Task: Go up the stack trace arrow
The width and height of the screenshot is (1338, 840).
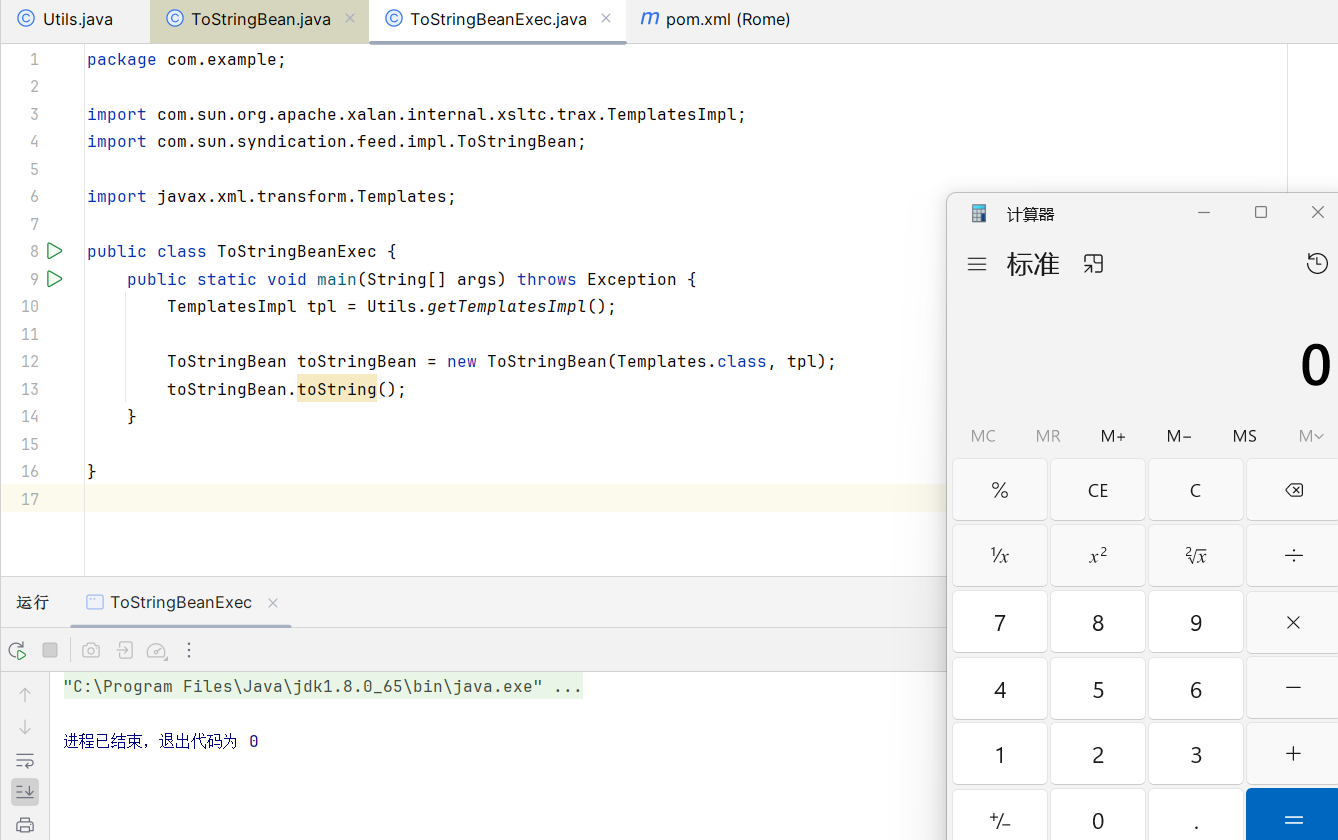Action: click(25, 695)
